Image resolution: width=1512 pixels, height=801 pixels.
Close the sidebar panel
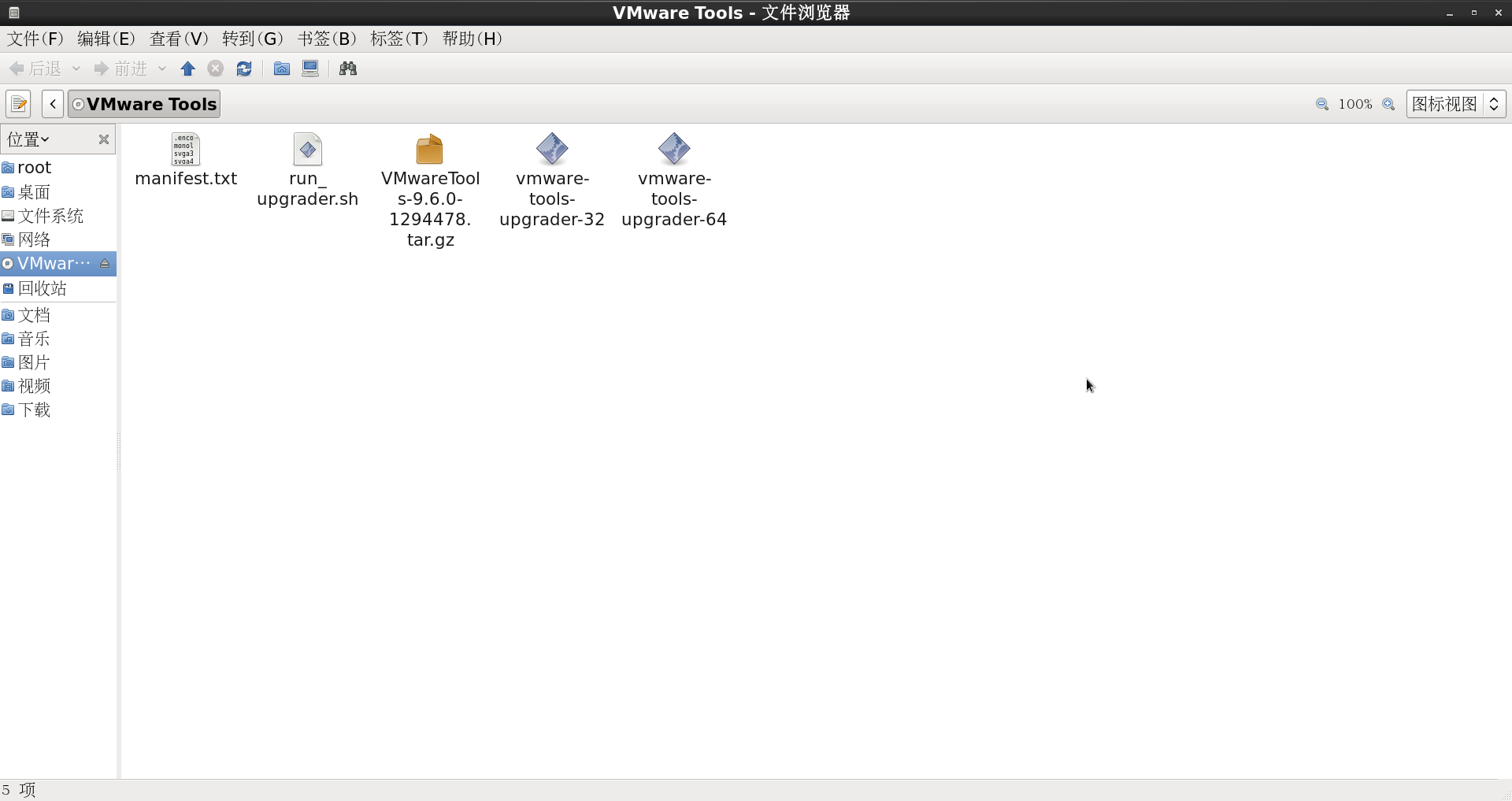(103, 139)
